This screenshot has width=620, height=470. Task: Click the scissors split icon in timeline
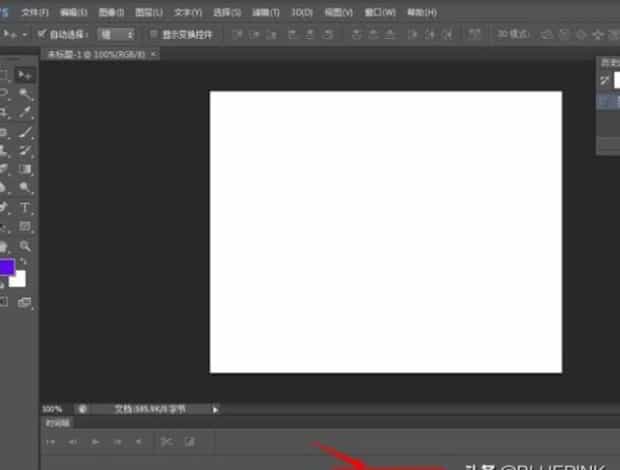pyautogui.click(x=166, y=441)
